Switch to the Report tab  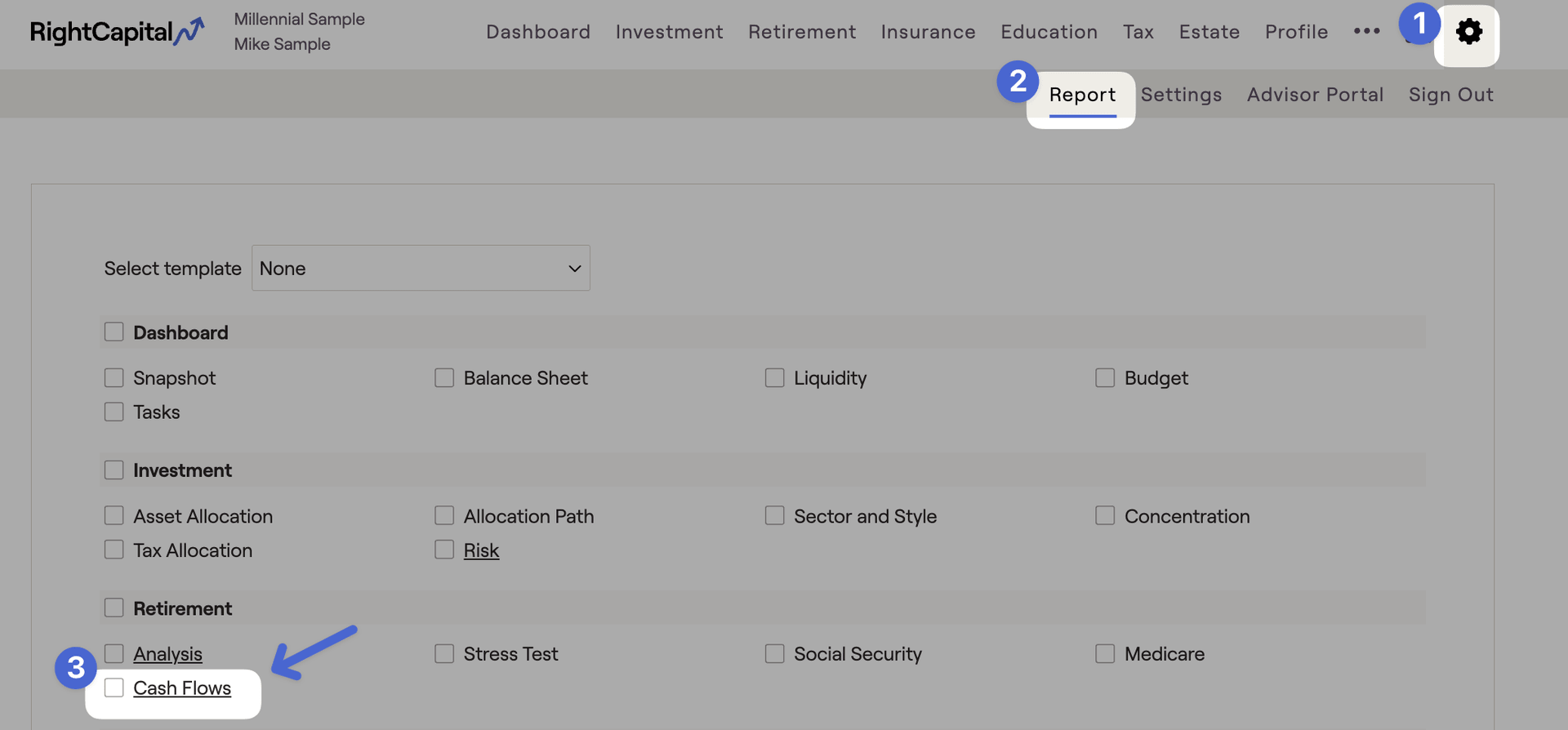tap(1082, 95)
